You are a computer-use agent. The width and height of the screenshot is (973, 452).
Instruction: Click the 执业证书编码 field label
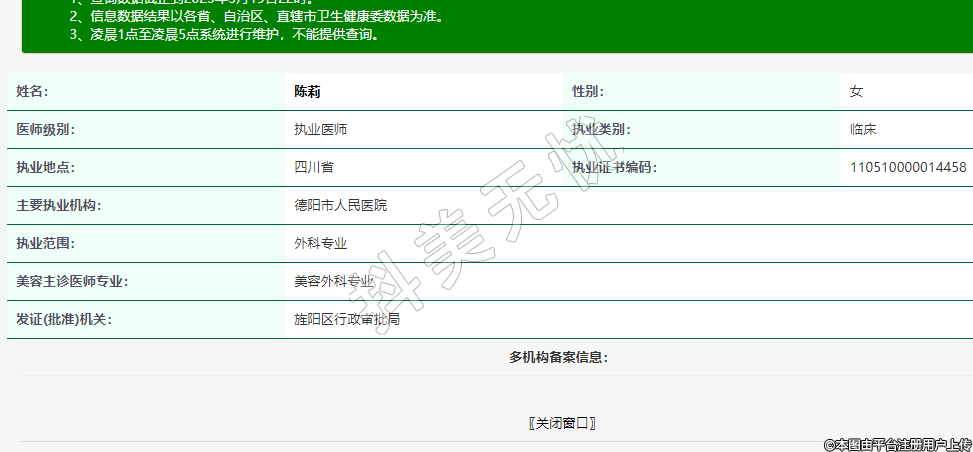click(613, 167)
